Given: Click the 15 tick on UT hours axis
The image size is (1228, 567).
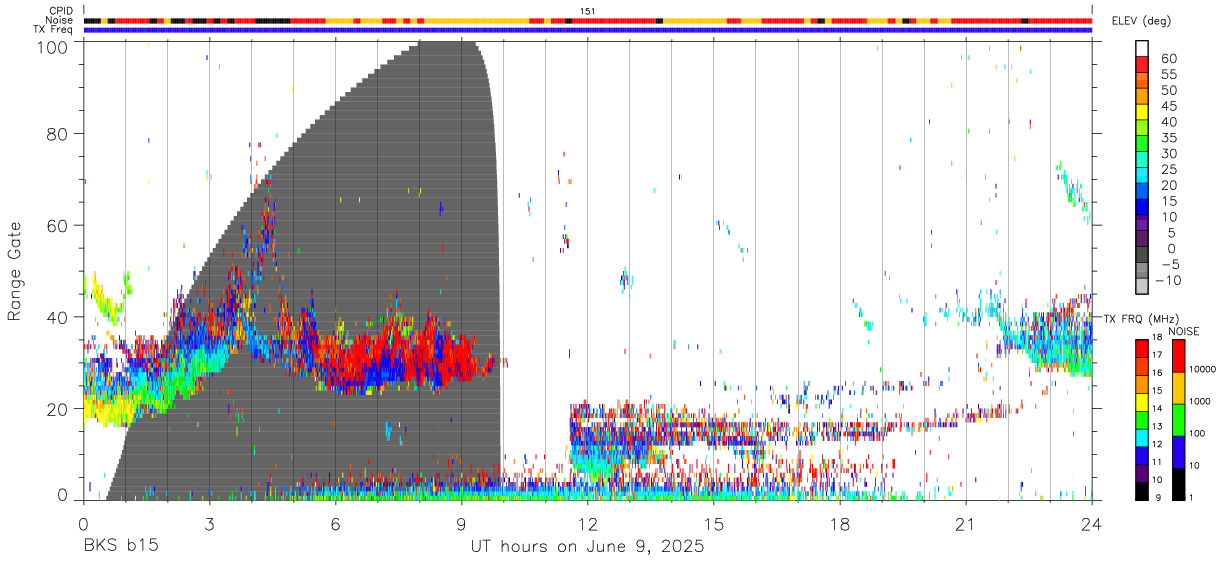Looking at the screenshot, I should tap(713, 525).
